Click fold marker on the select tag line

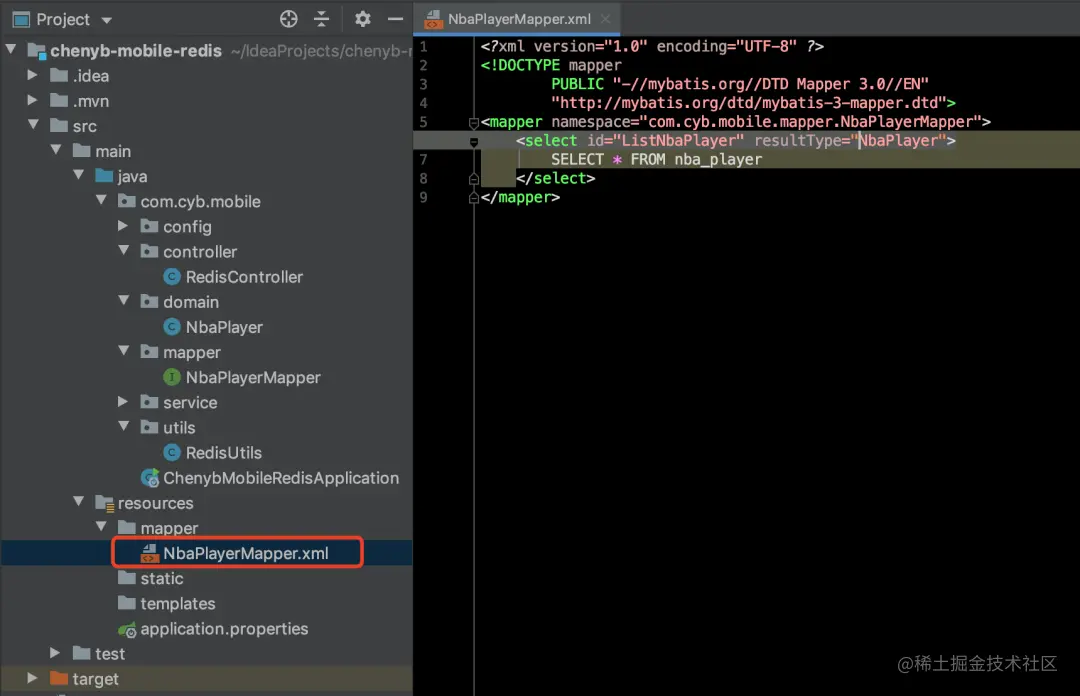(473, 142)
